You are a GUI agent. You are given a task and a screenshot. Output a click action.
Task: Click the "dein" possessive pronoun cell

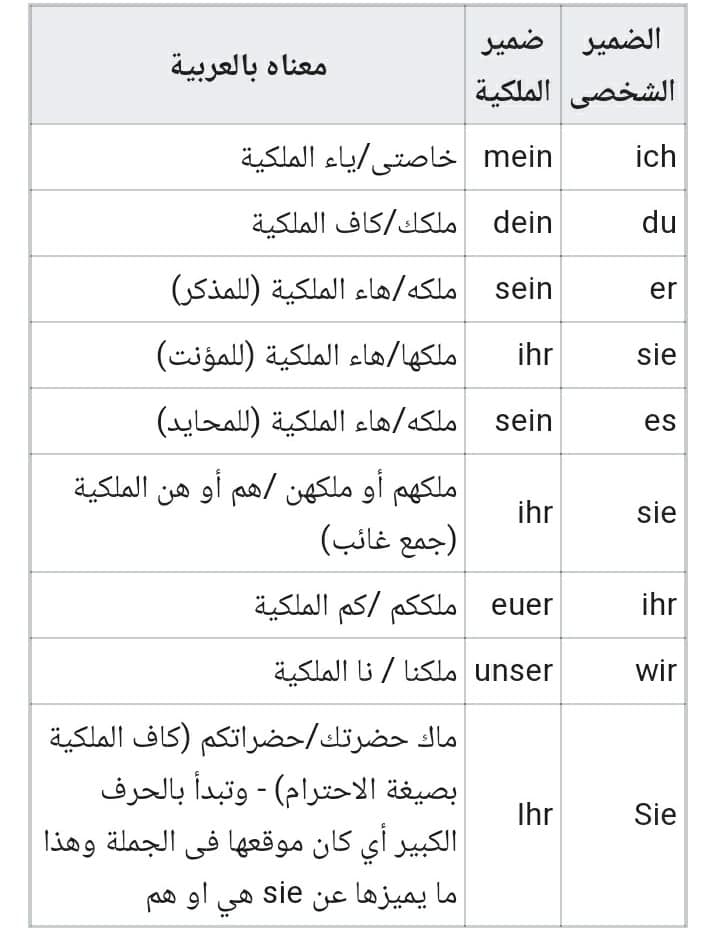pyautogui.click(x=513, y=223)
